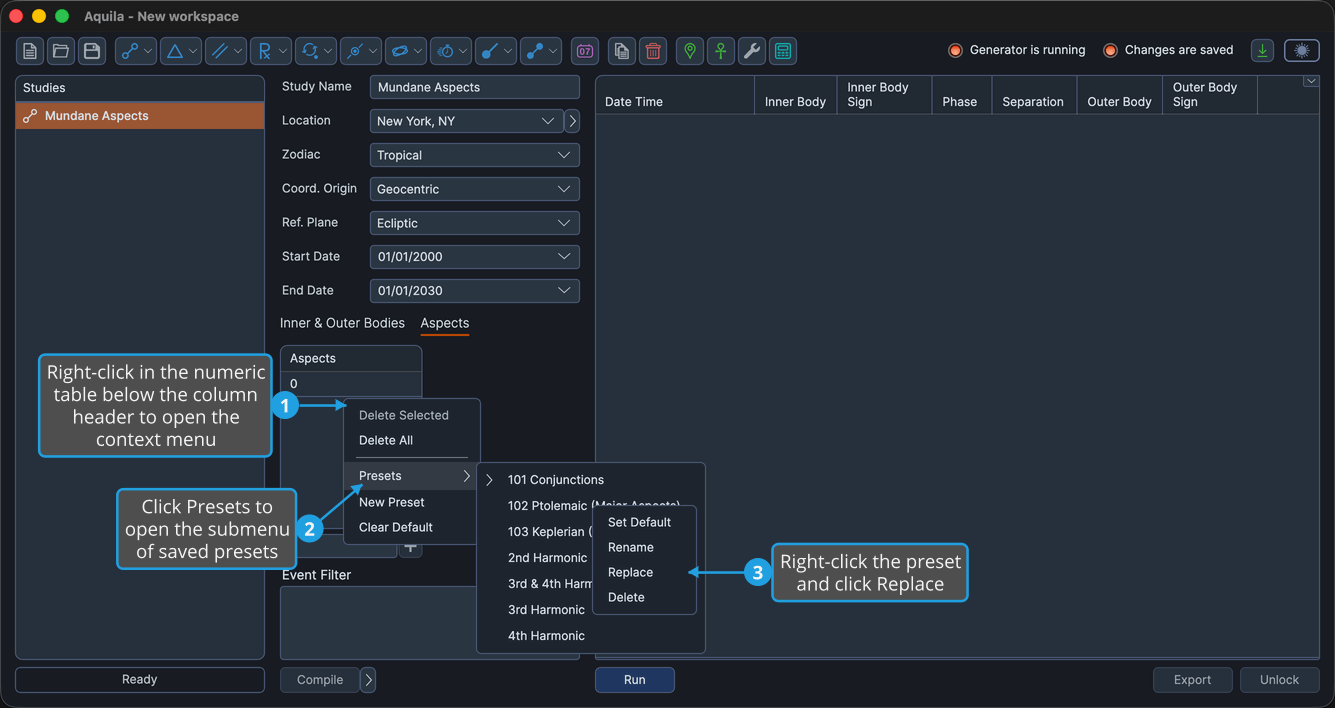Choose Clear Default in the context menu

(x=396, y=527)
